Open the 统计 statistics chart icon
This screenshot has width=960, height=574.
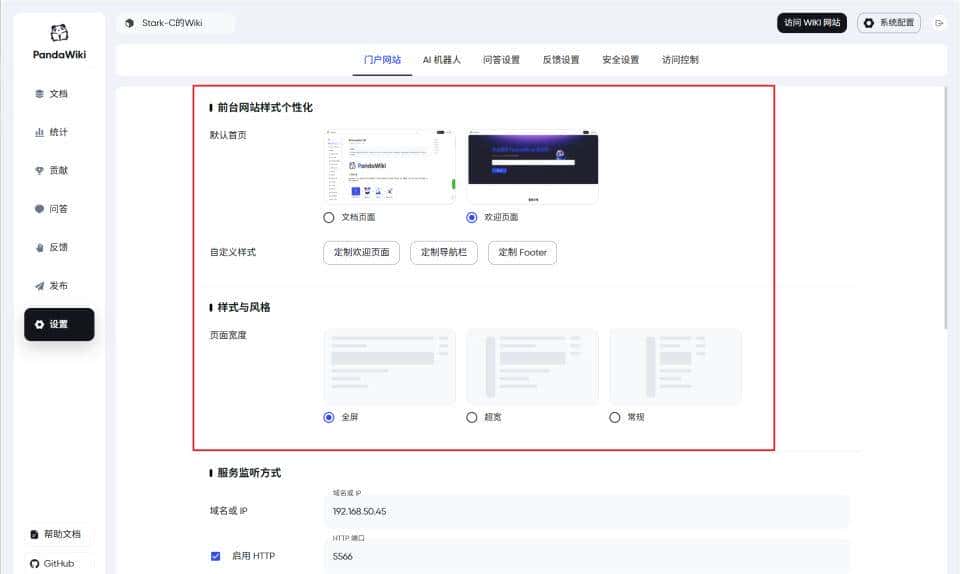(39, 132)
